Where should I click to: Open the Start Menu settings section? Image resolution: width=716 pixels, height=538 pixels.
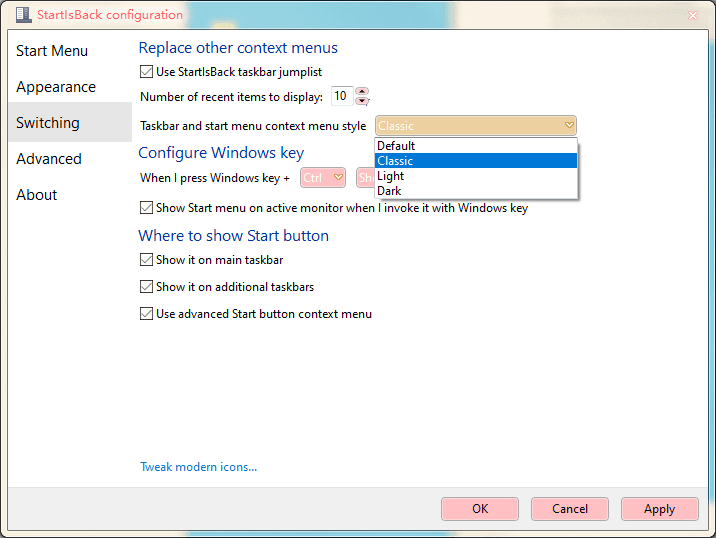tap(52, 51)
